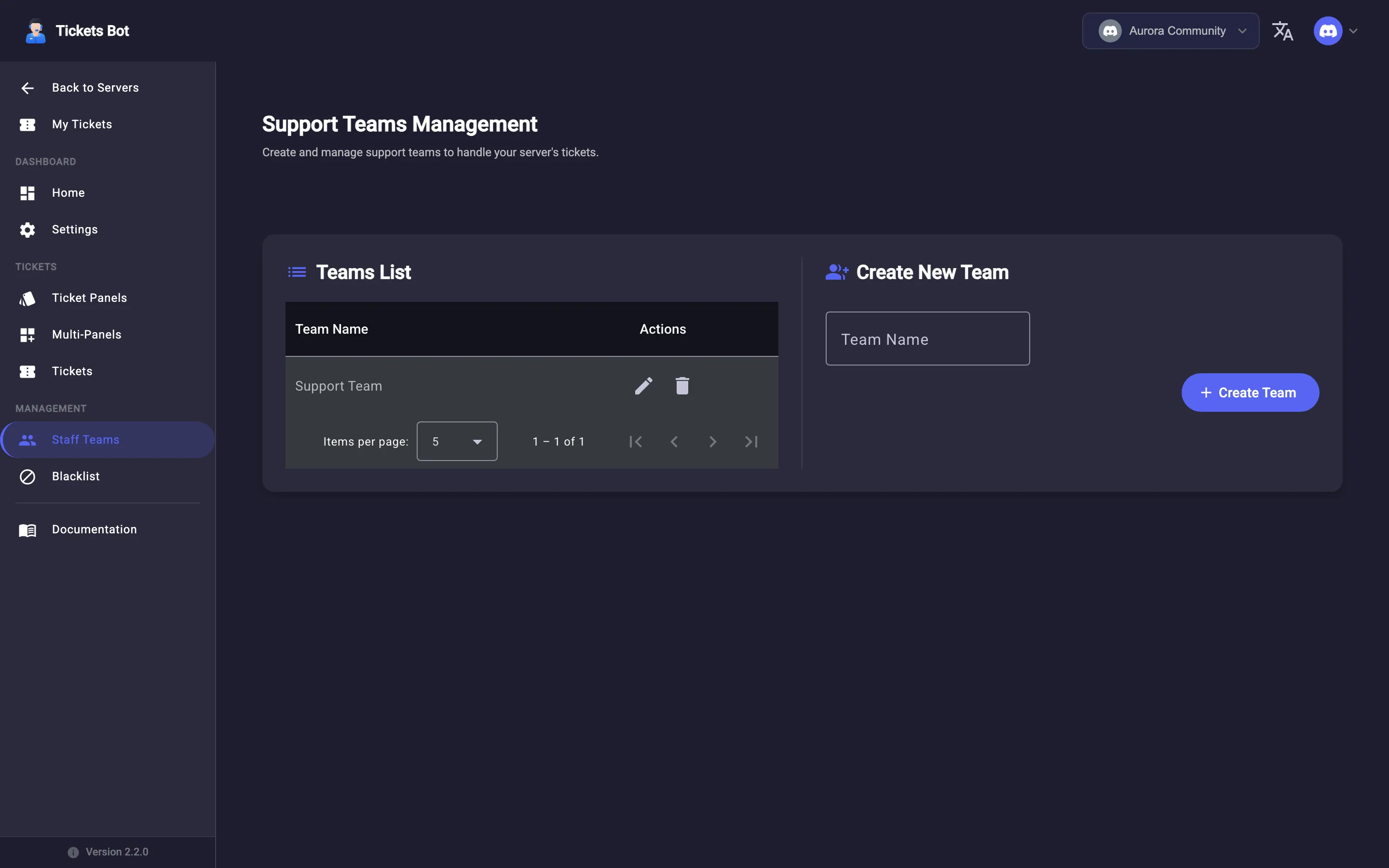Click the Documentation book icon
Viewport: 1389px width, 868px height.
tap(27, 530)
